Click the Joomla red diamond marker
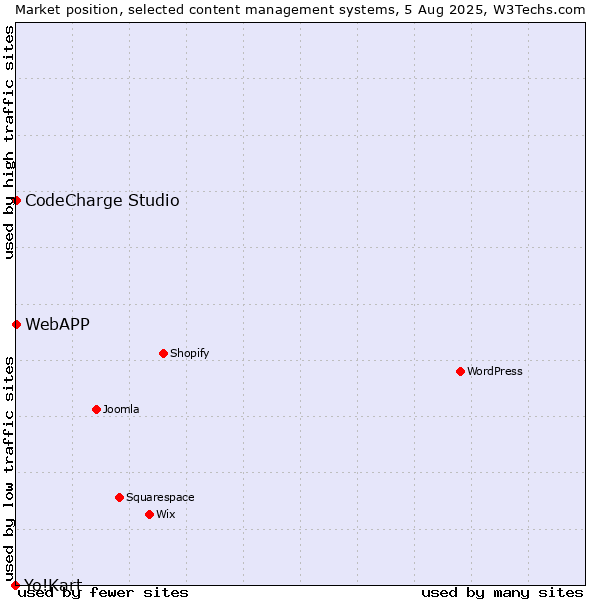Image resolution: width=600 pixels, height=600 pixels. tap(96, 409)
